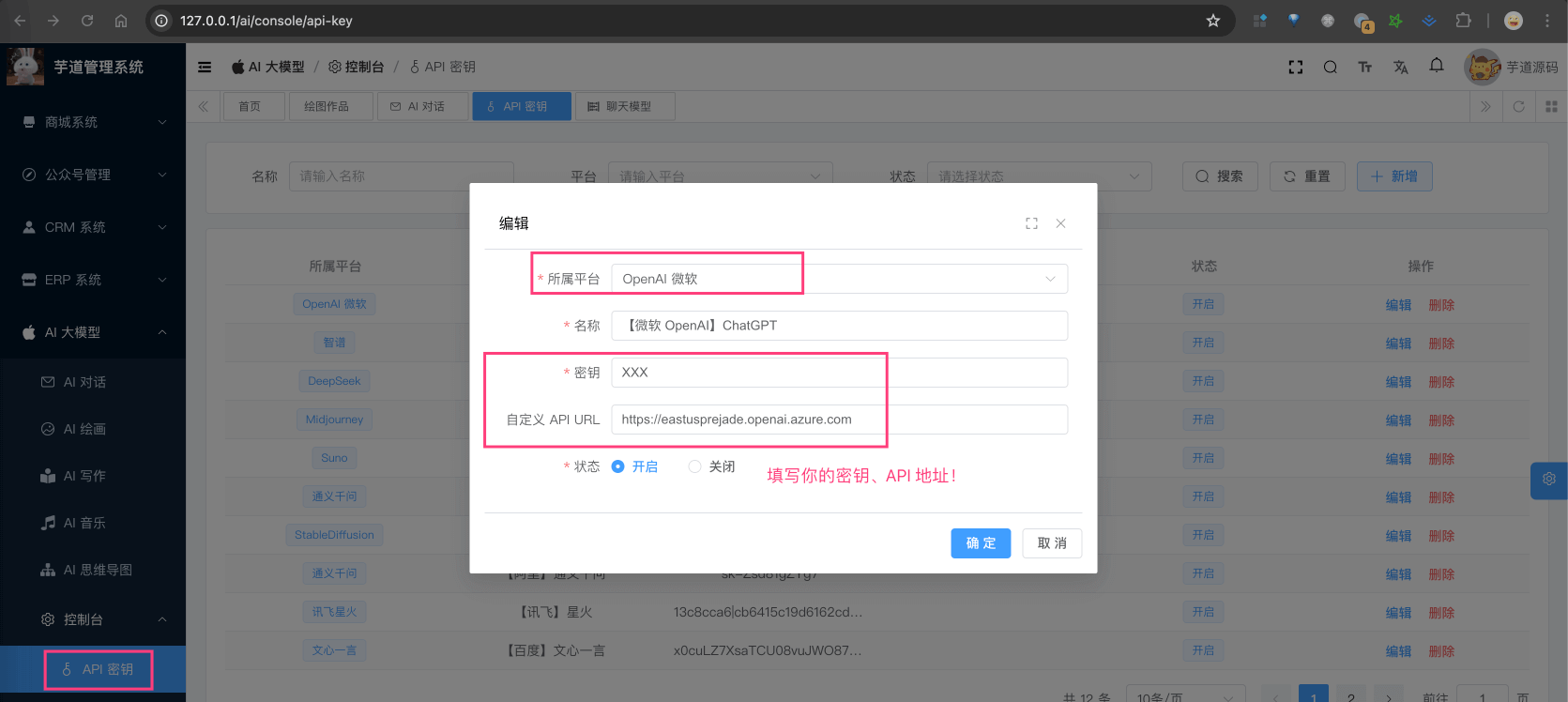The width and height of the screenshot is (1568, 702).
Task: Open the notification bell
Action: click(1436, 66)
